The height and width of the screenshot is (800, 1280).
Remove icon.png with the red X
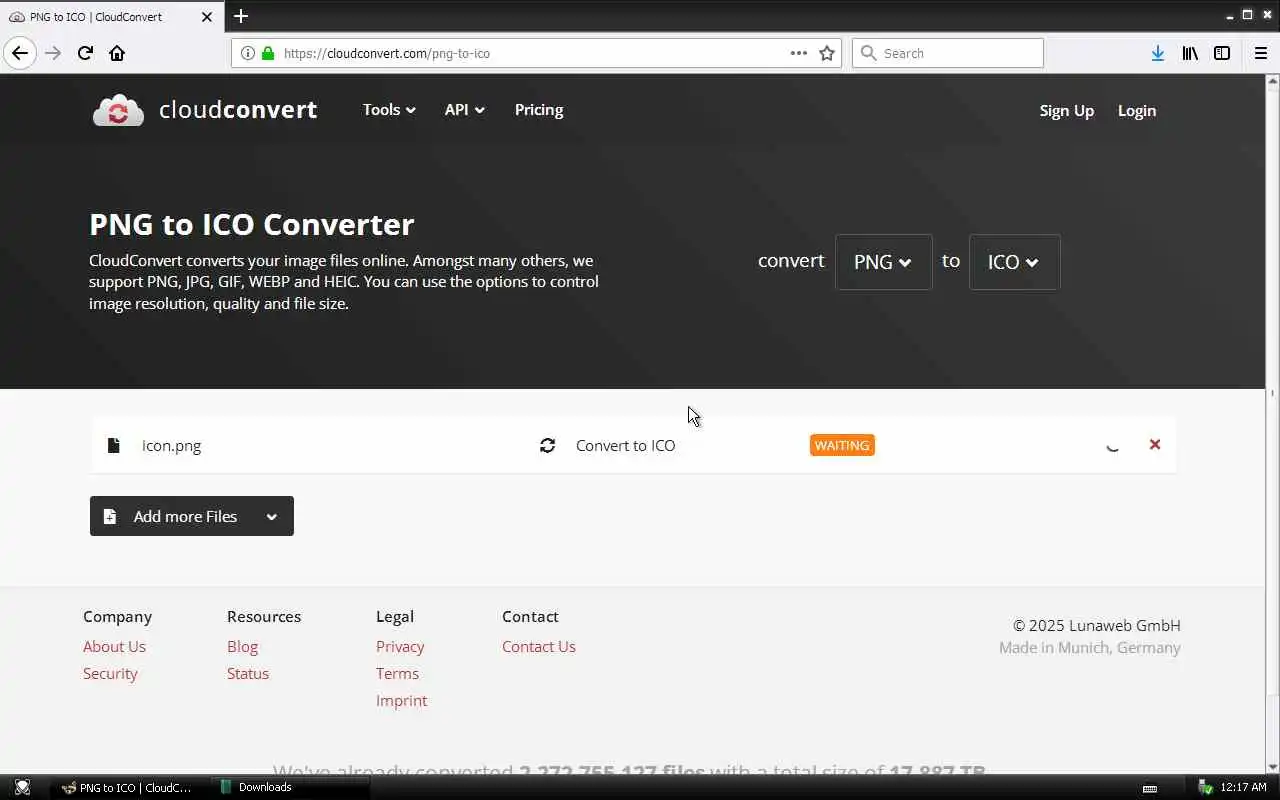[x=1155, y=444]
